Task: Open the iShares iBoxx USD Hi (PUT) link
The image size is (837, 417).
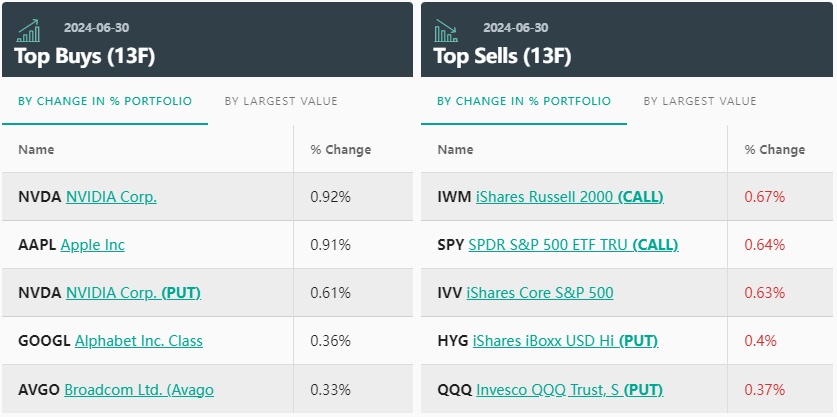Action: tap(565, 341)
